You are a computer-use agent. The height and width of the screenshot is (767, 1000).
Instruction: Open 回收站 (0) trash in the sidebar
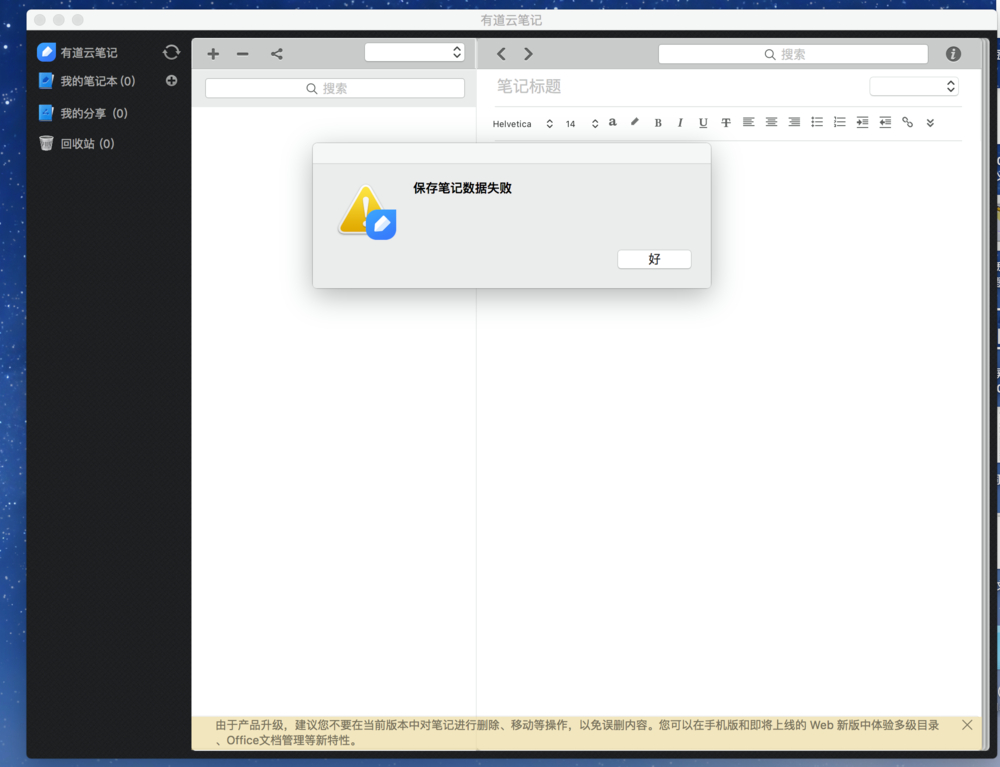click(x=77, y=143)
